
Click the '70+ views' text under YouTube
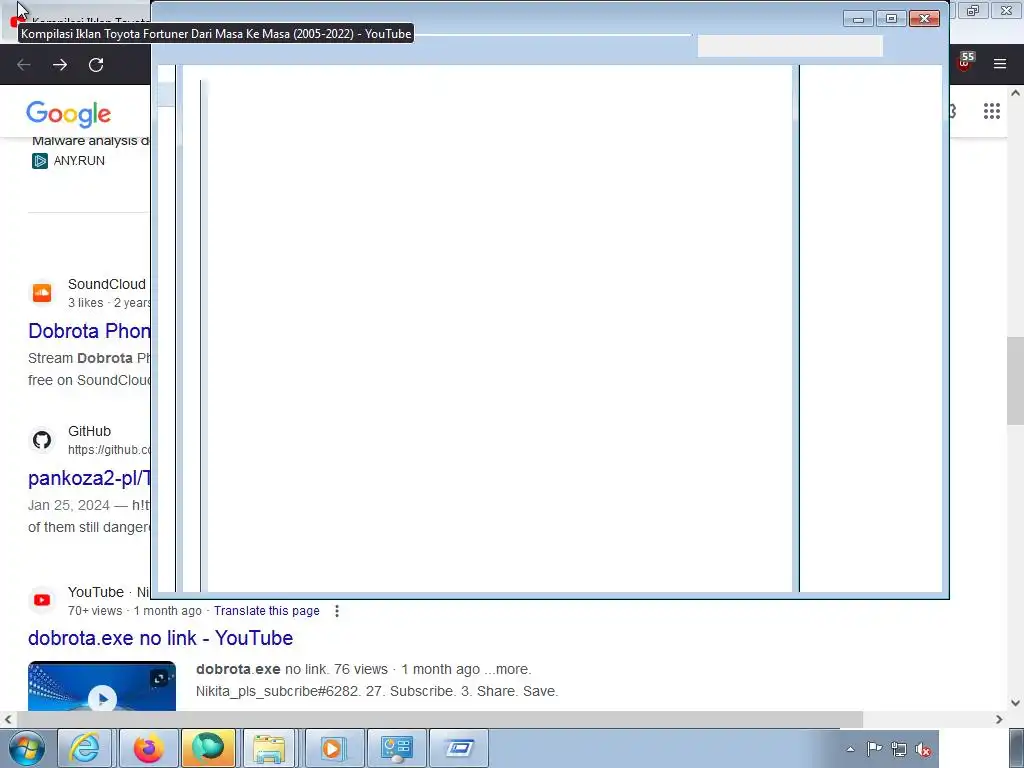[95, 611]
